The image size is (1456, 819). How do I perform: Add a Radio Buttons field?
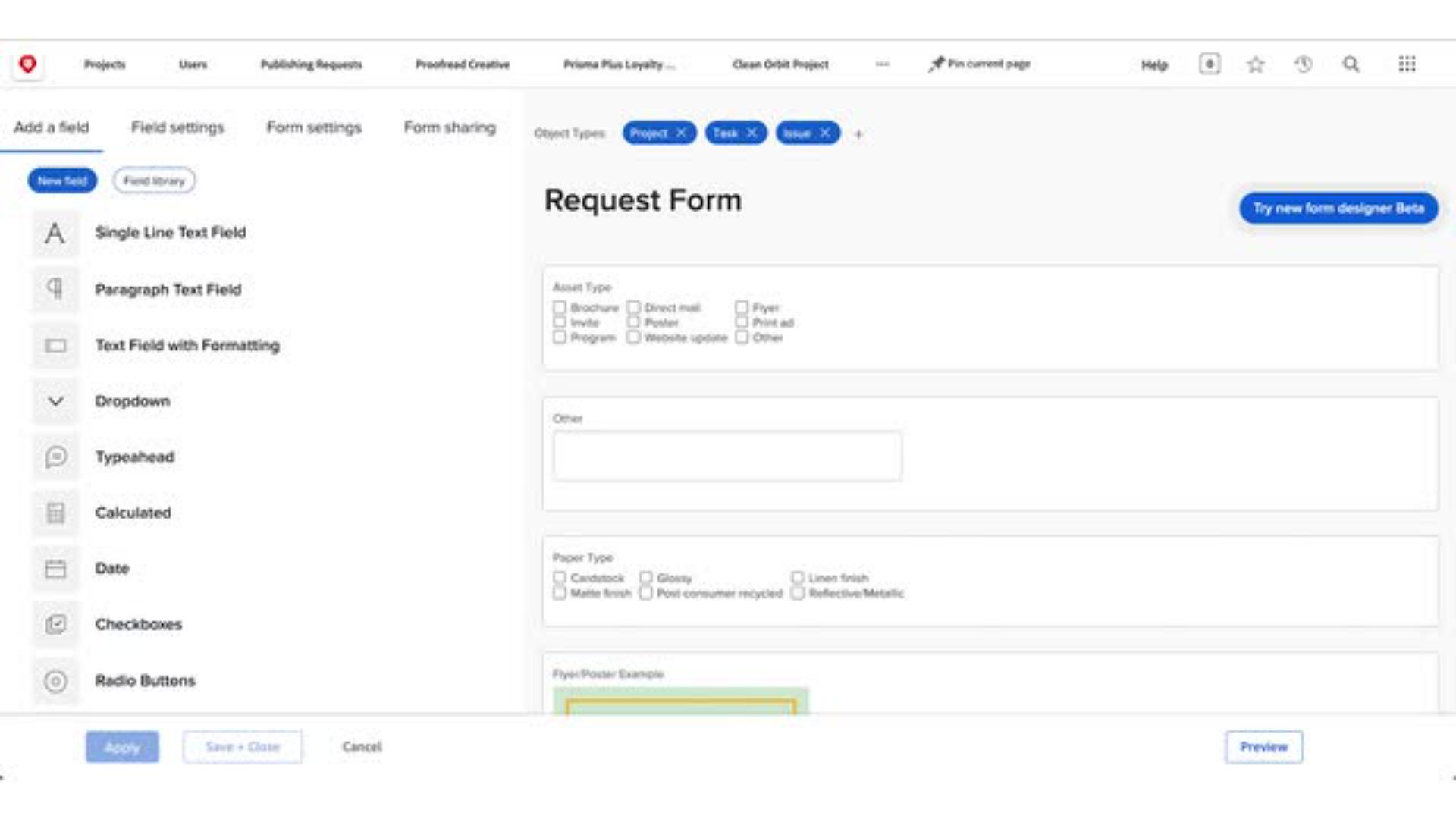click(x=55, y=680)
